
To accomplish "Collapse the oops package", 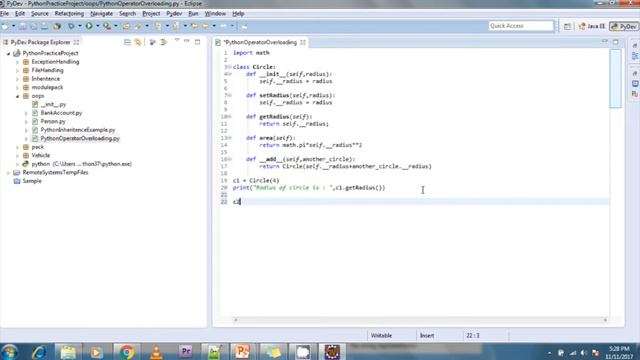I will tap(18, 96).
